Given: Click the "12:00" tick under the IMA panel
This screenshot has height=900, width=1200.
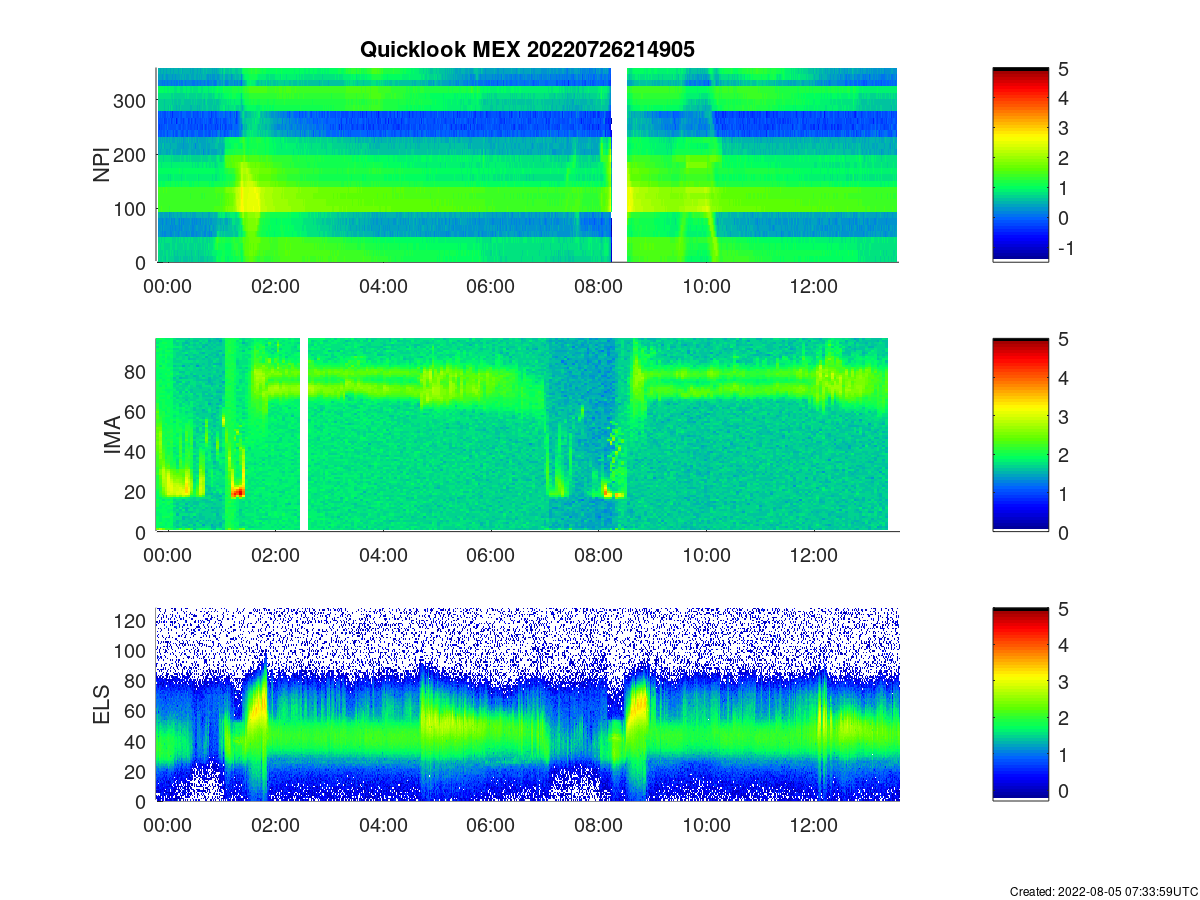Looking at the screenshot, I should click(813, 556).
